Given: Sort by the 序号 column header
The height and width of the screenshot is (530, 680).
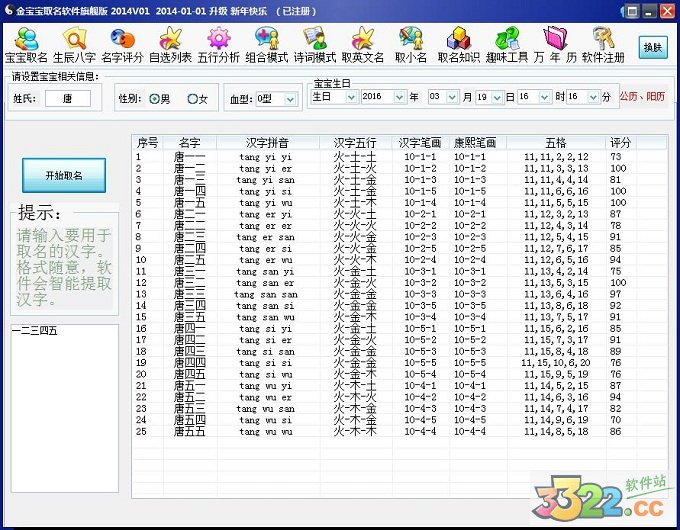Looking at the screenshot, I should click(x=147, y=142).
